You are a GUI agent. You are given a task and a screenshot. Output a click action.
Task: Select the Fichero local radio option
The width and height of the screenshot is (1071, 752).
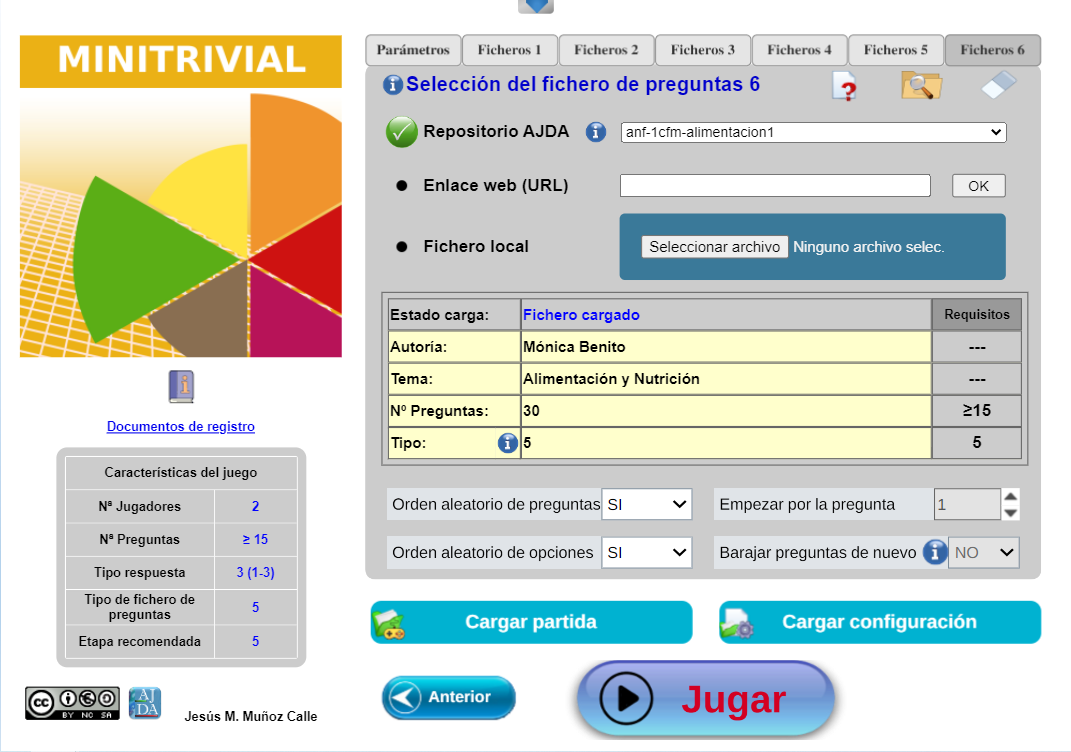tap(402, 247)
